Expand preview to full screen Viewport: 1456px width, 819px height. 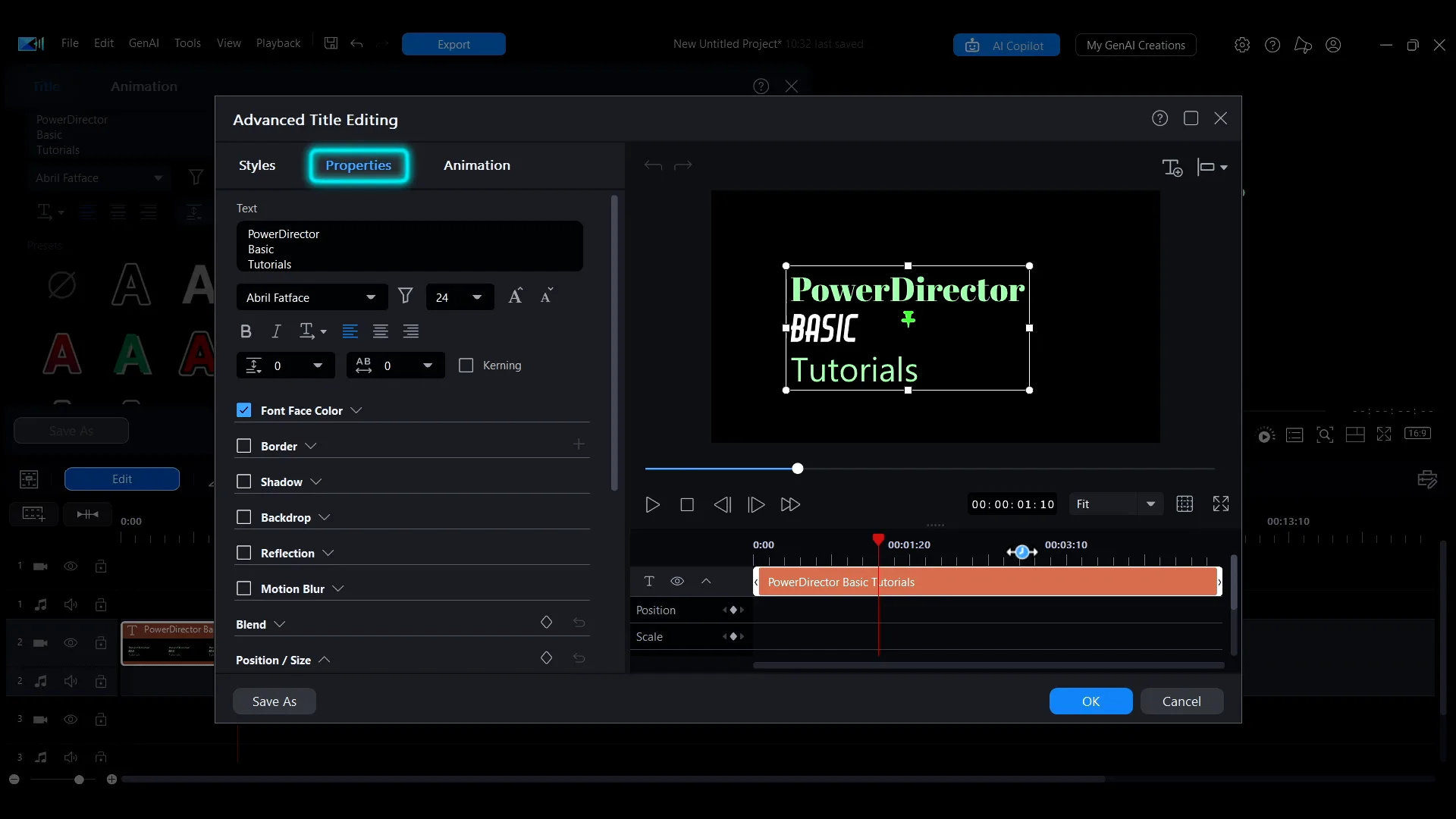(x=1221, y=504)
